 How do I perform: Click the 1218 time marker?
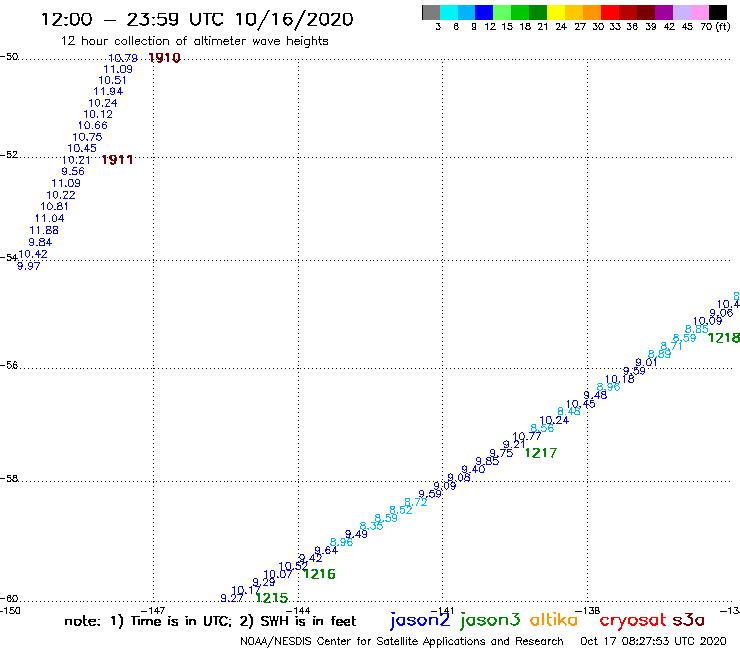[723, 338]
